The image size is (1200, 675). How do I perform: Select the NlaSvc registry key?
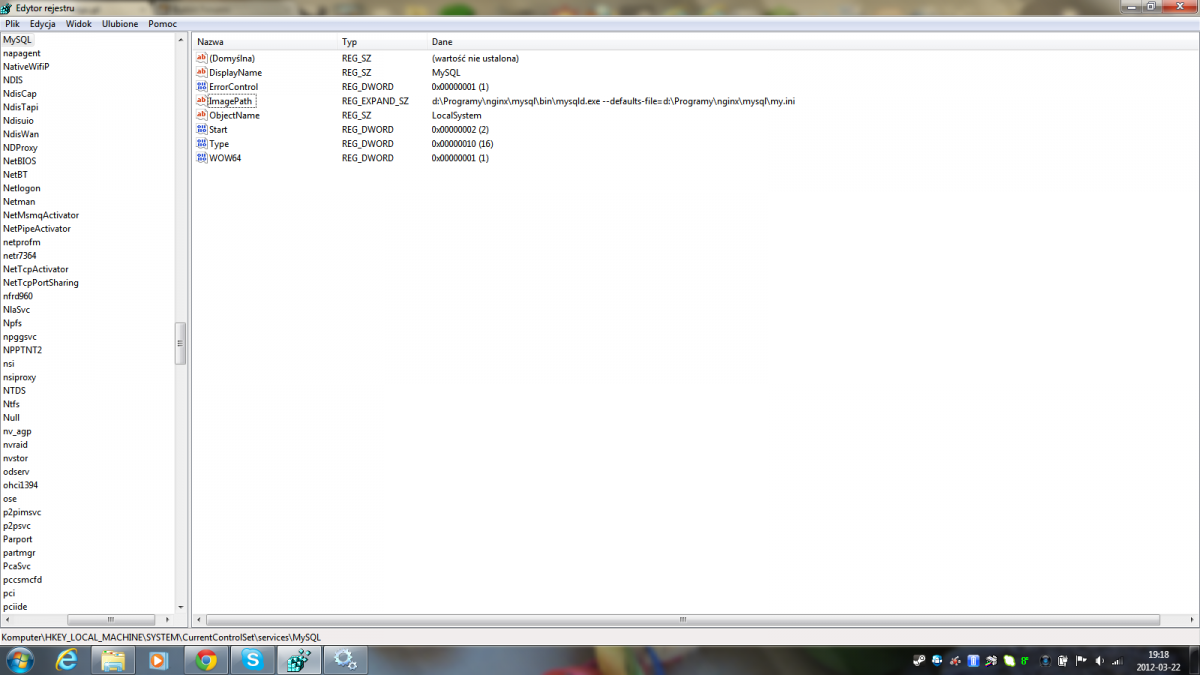(x=17, y=309)
